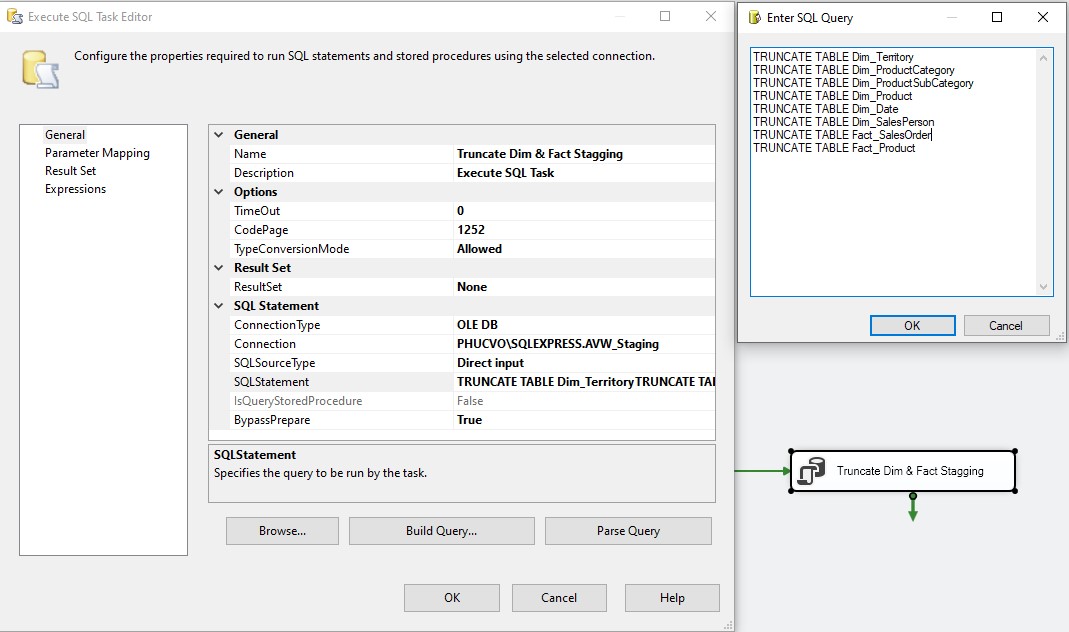Collapse the SQL Statement property group
The width and height of the screenshot is (1069, 632).
click(x=219, y=306)
